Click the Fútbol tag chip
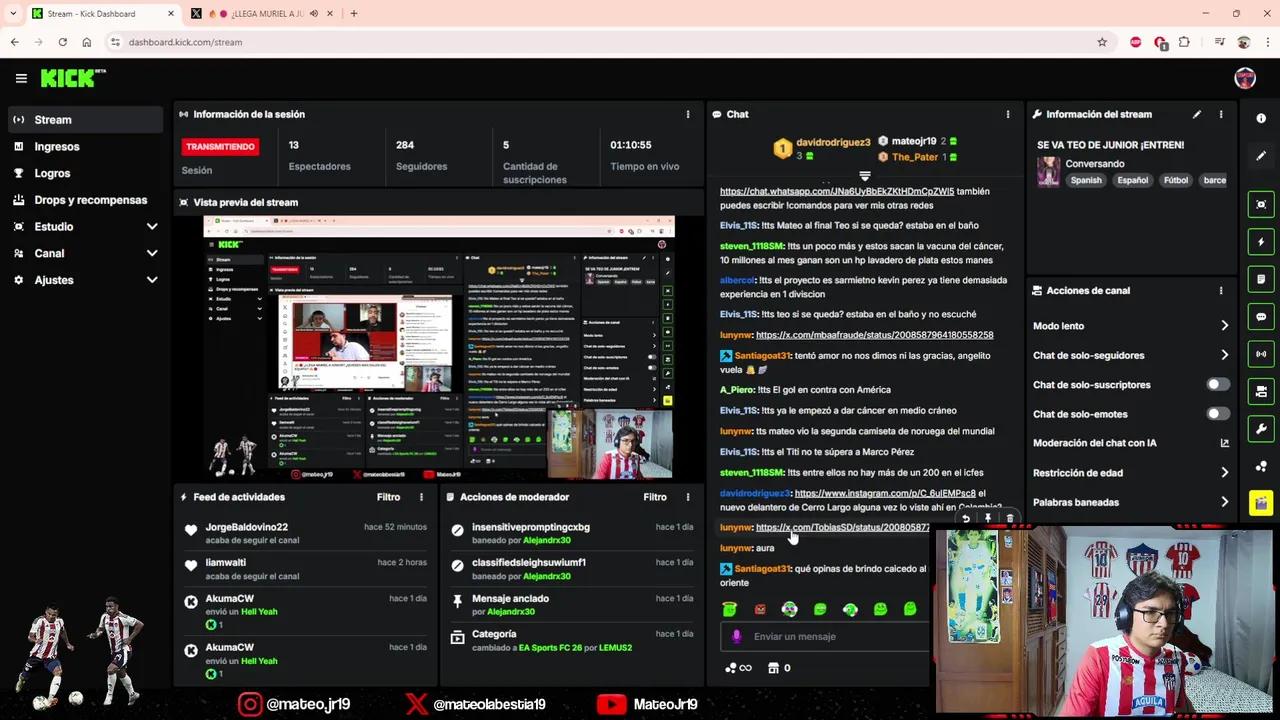 (1176, 180)
